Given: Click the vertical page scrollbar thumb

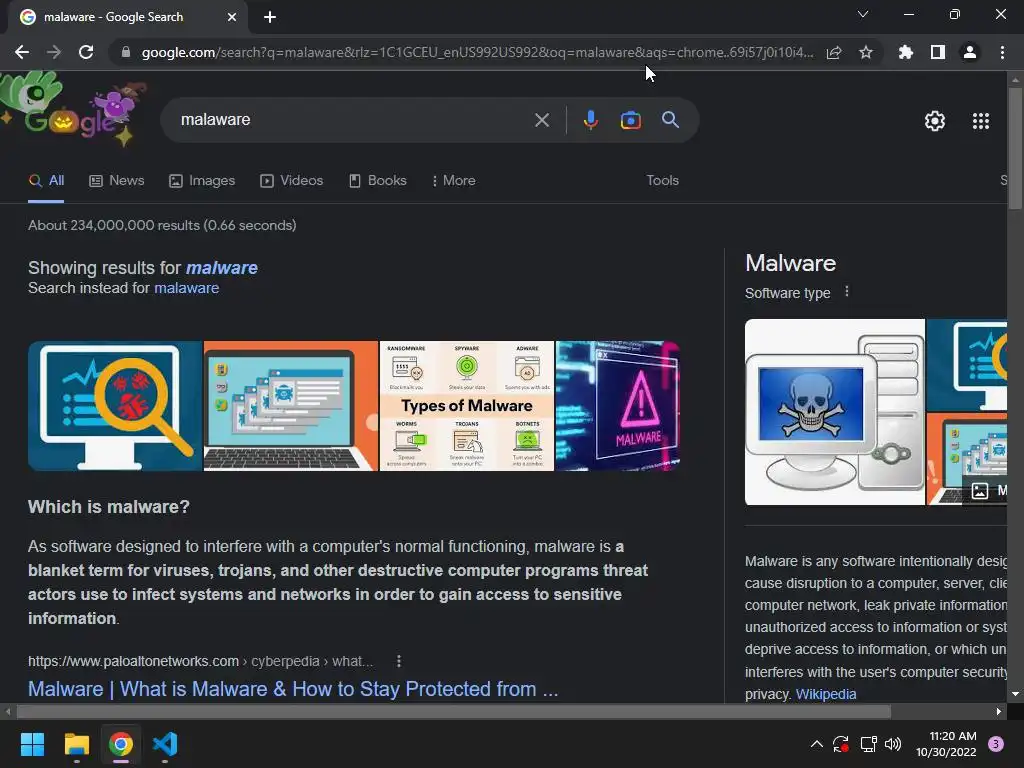Looking at the screenshot, I should [x=1015, y=149].
